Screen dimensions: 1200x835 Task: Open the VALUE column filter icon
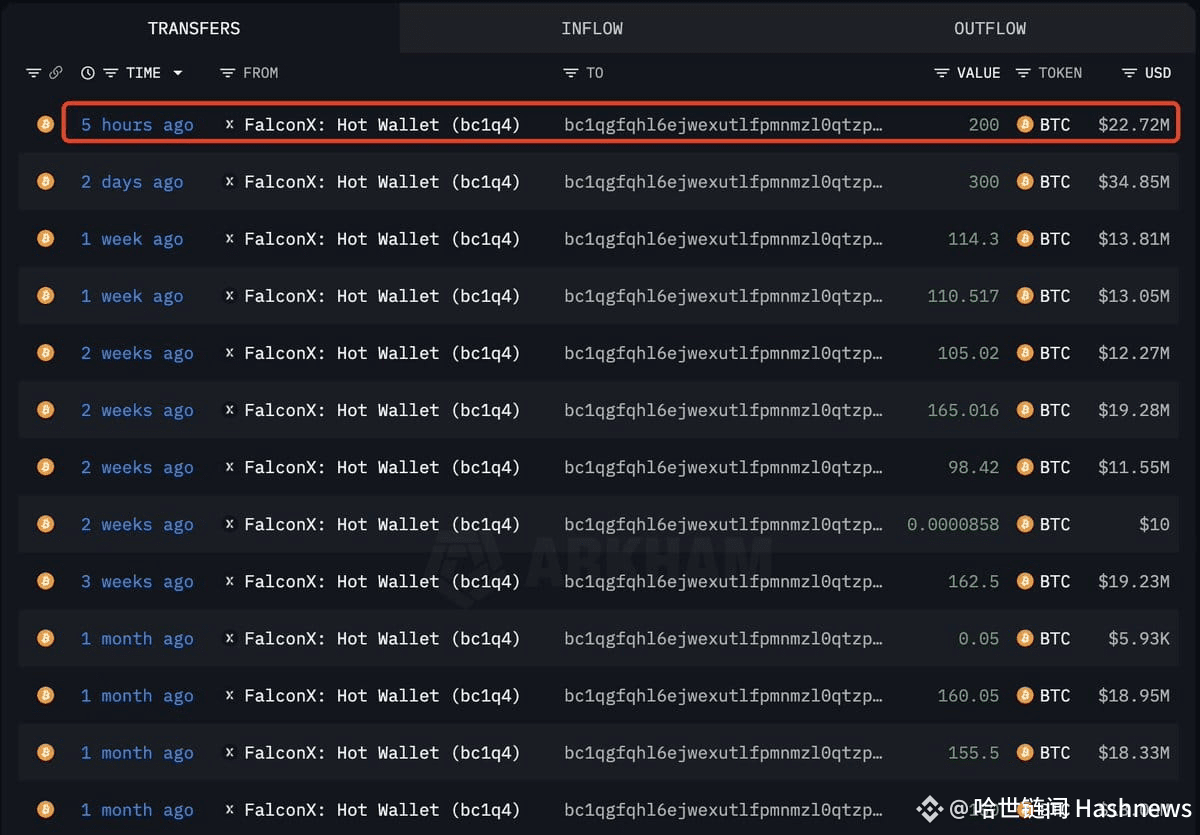click(x=941, y=73)
